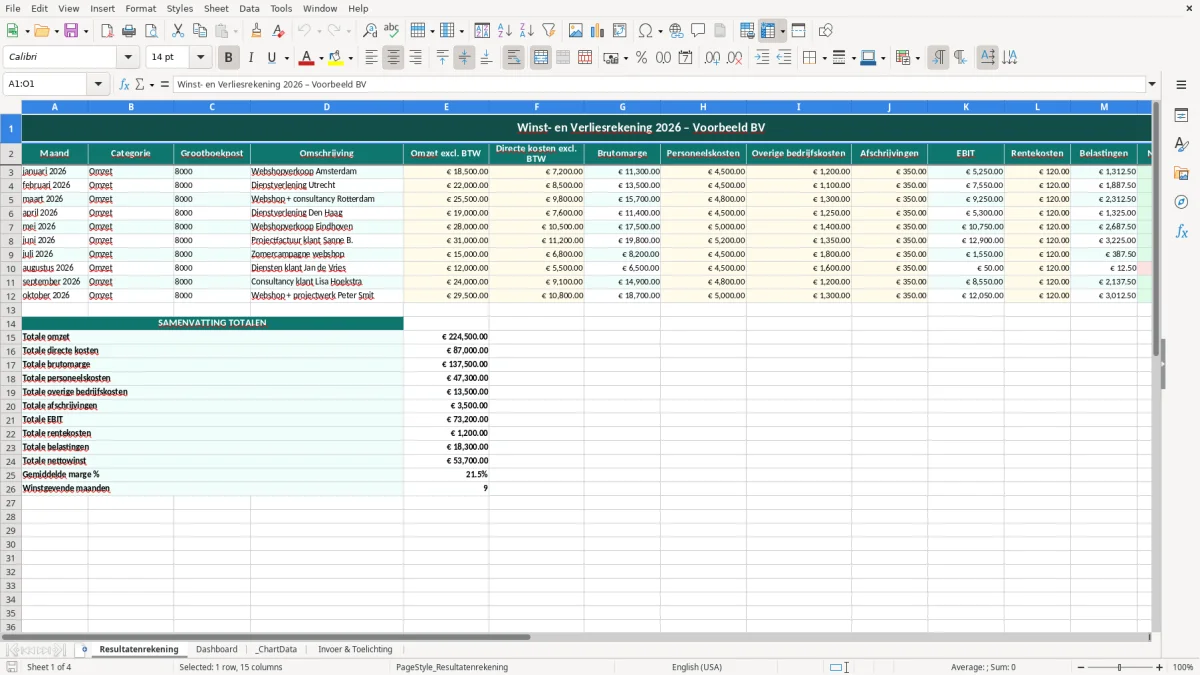
Task: Expand the formula bar arrow
Action: tap(1152, 85)
